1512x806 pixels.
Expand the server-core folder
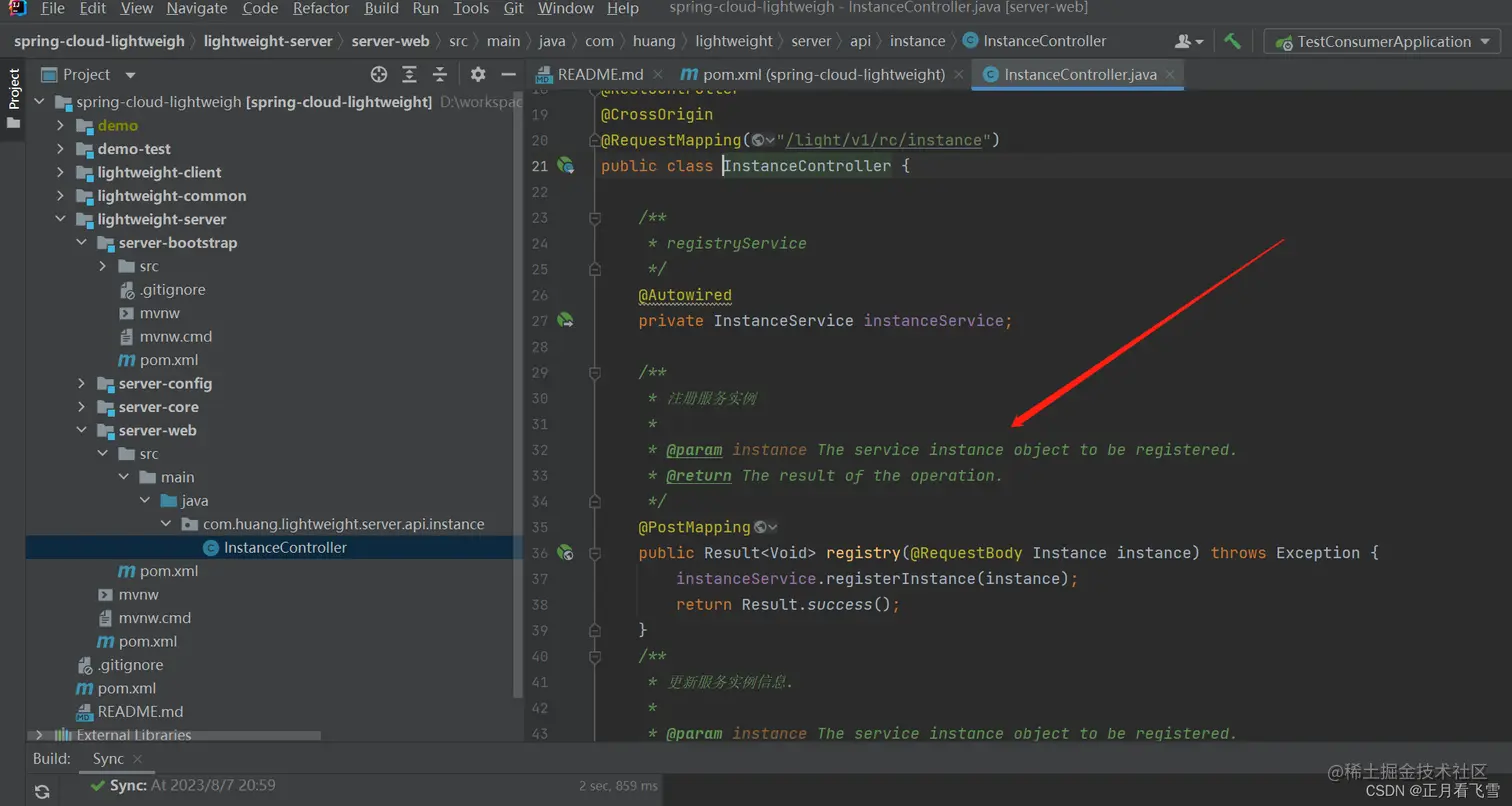[81, 407]
